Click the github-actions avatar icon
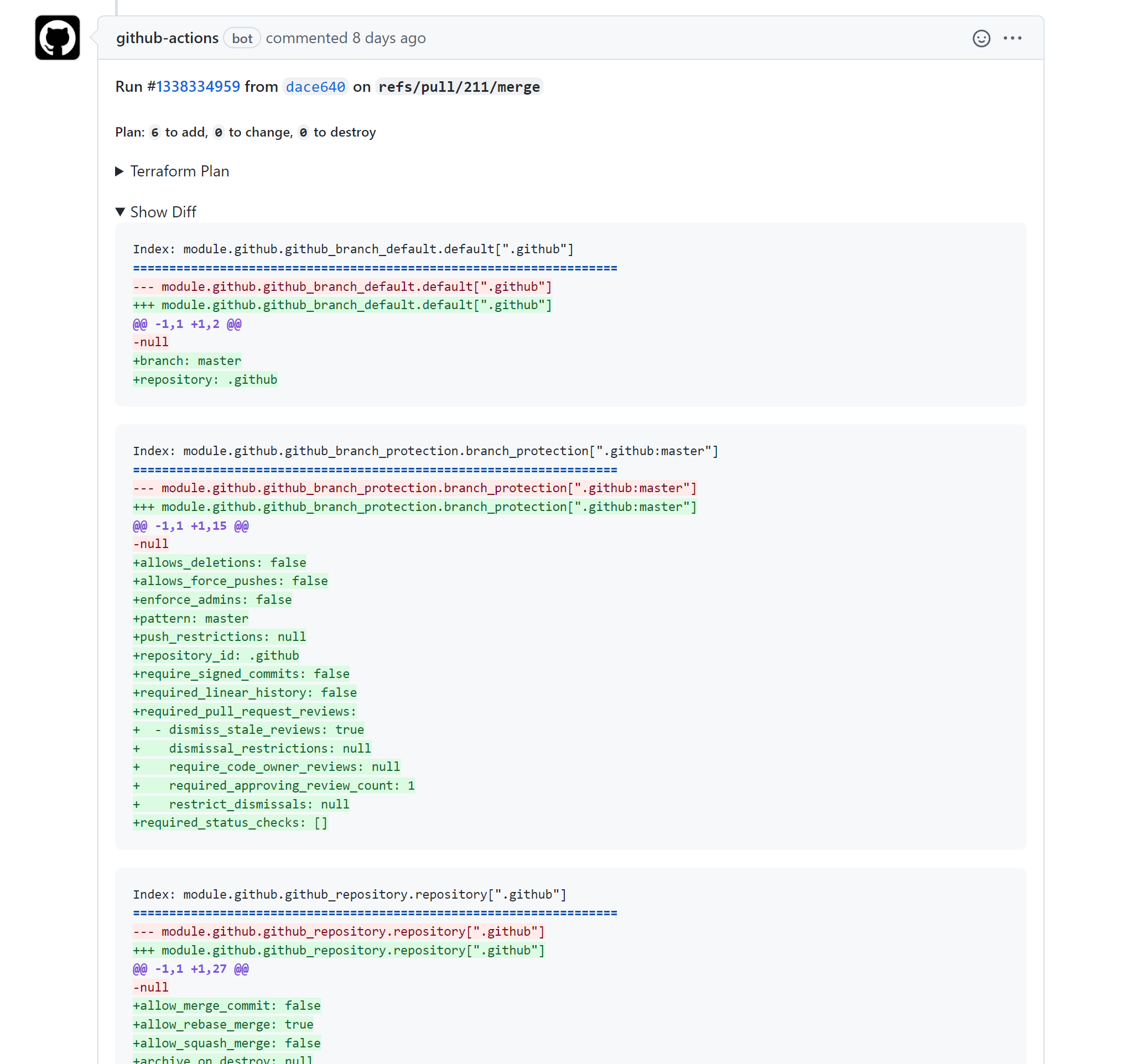 tap(57, 38)
